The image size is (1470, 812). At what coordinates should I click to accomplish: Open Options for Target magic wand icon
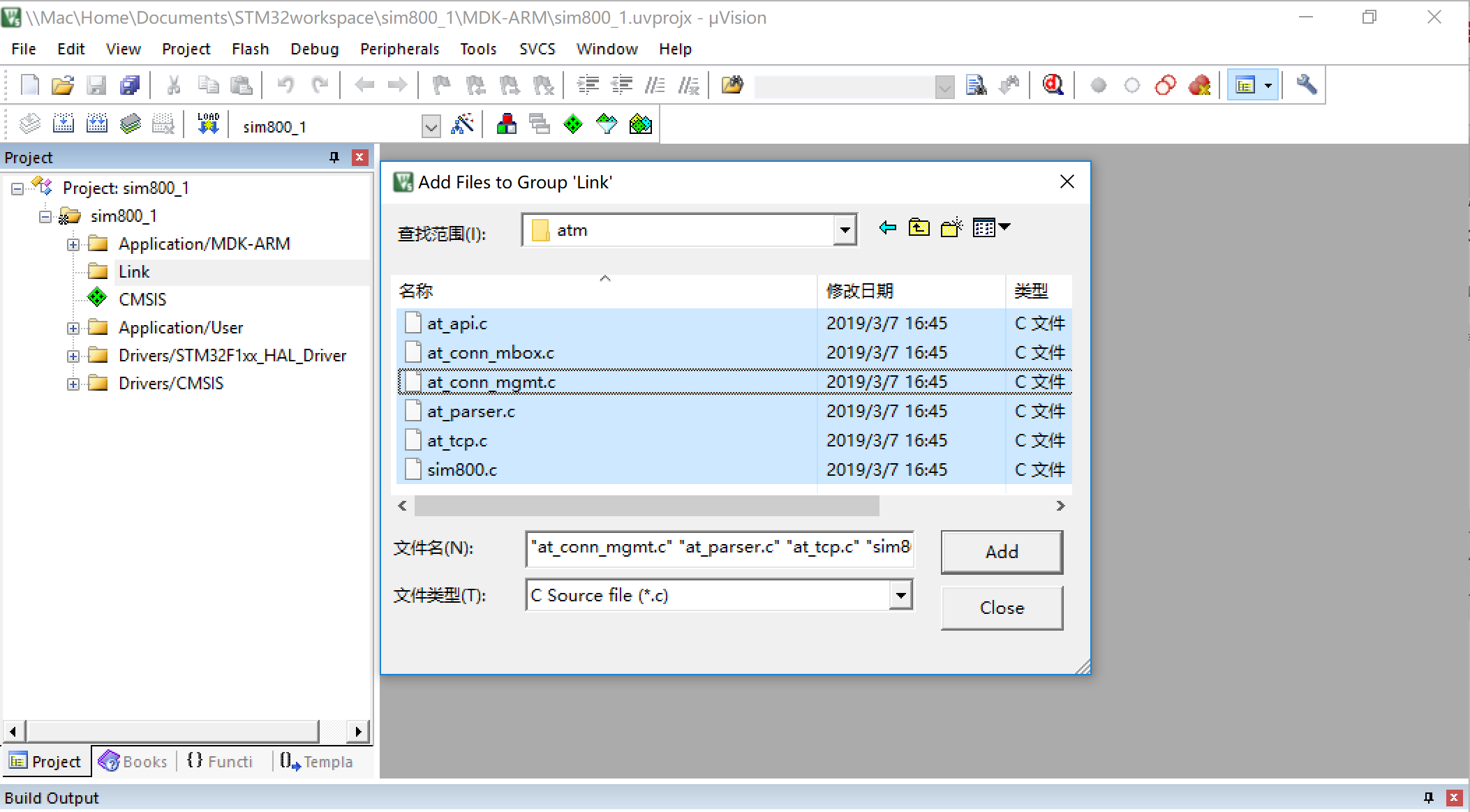[462, 125]
